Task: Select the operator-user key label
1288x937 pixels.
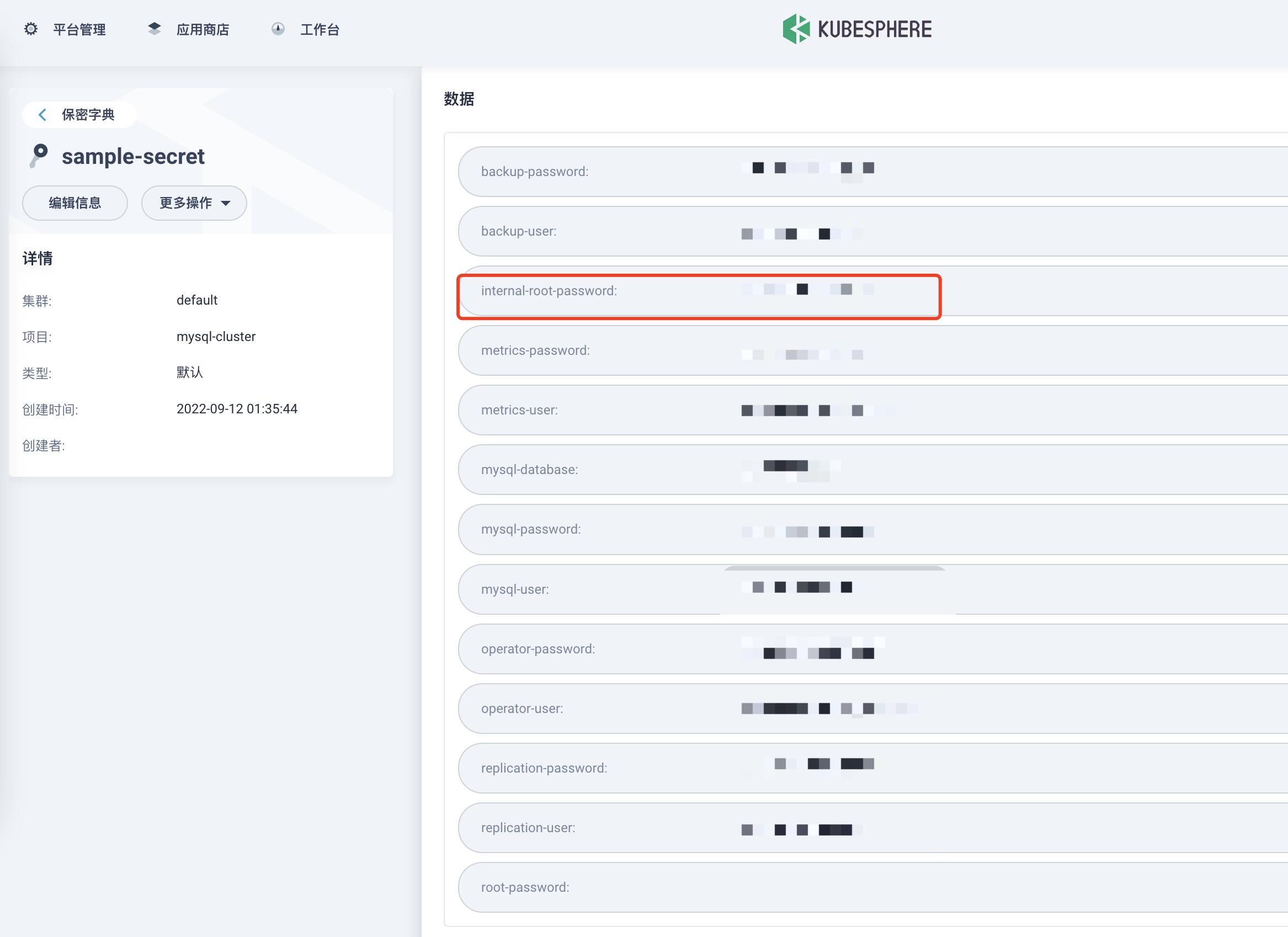Action: point(523,709)
